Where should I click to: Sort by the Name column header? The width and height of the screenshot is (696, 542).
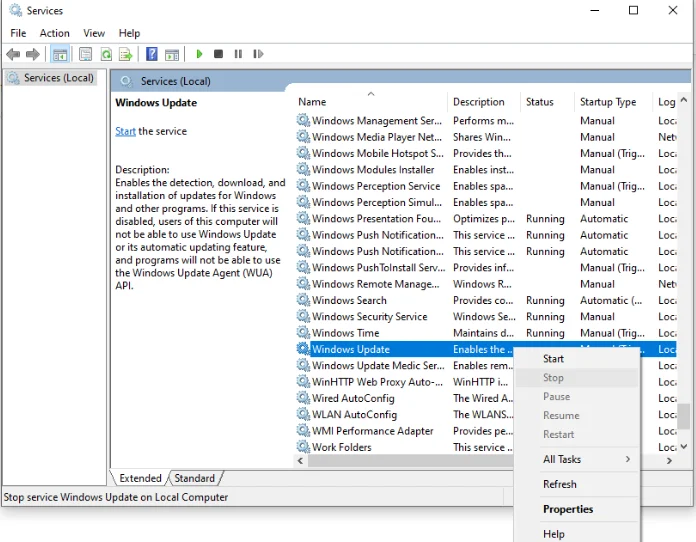click(x=371, y=102)
